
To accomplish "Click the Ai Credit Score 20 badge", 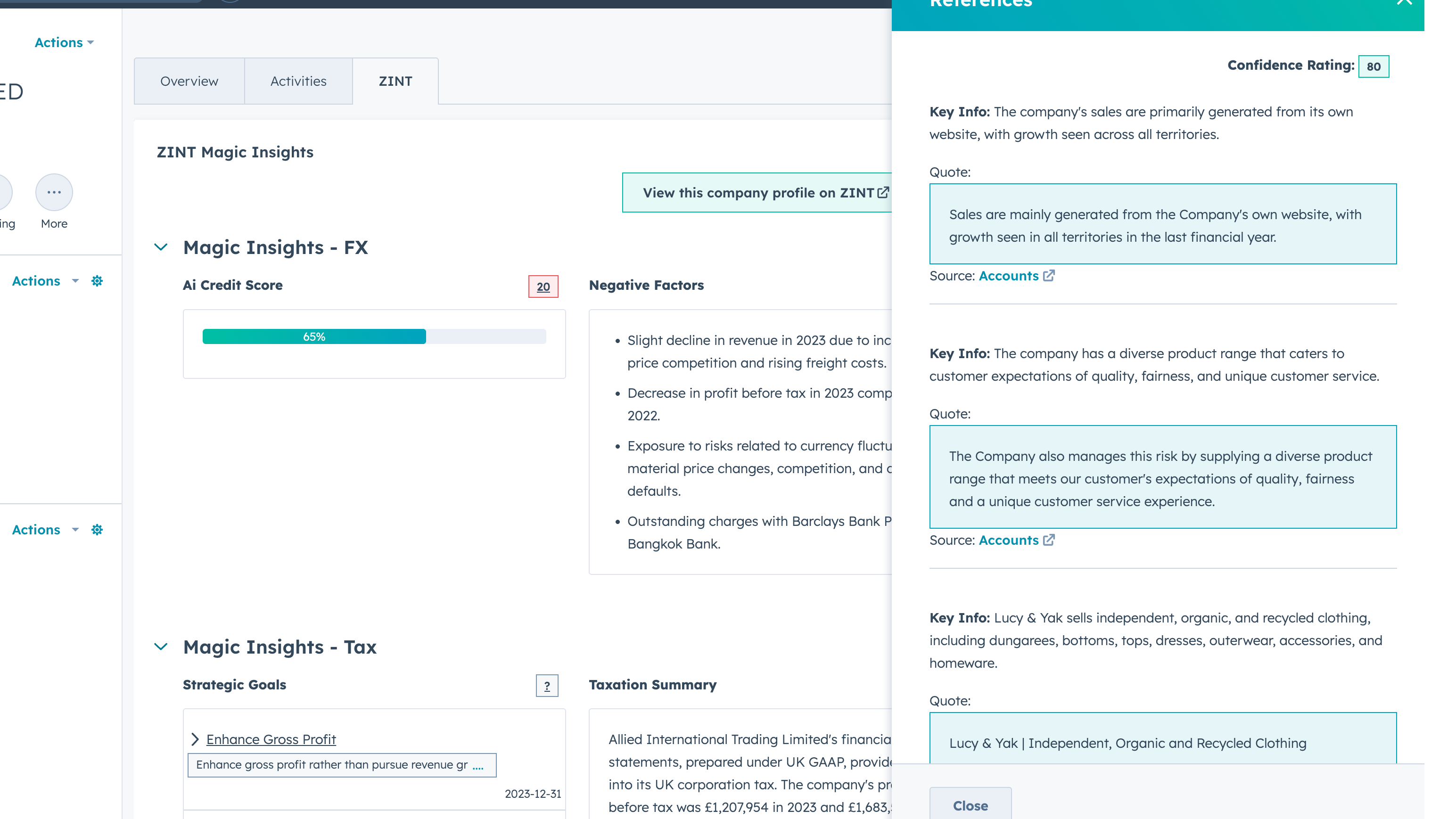I will (543, 287).
